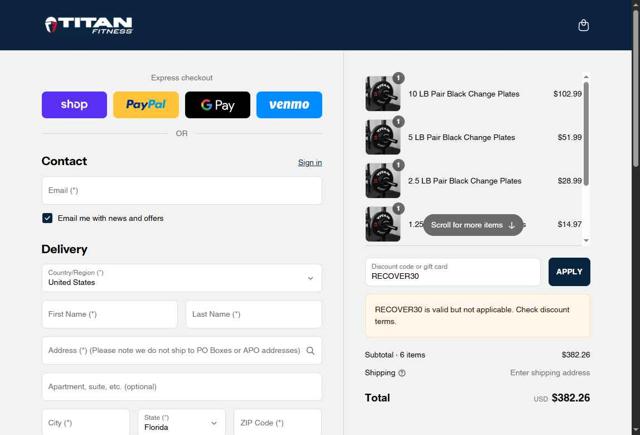This screenshot has height=435, width=640.
Task: Click the 1.25 LB plates thumbnail
Action: [x=383, y=224]
